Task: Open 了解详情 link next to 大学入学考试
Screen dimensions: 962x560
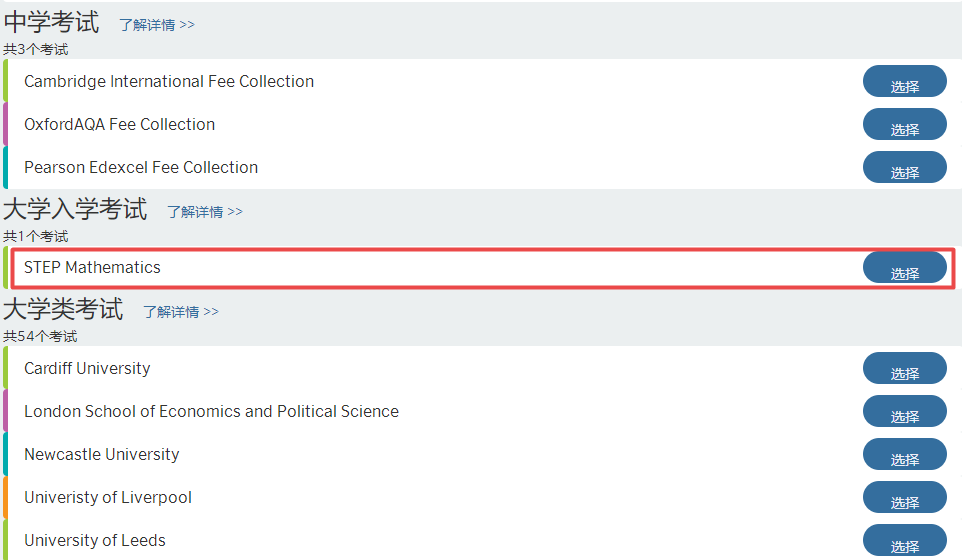Action: pos(205,212)
